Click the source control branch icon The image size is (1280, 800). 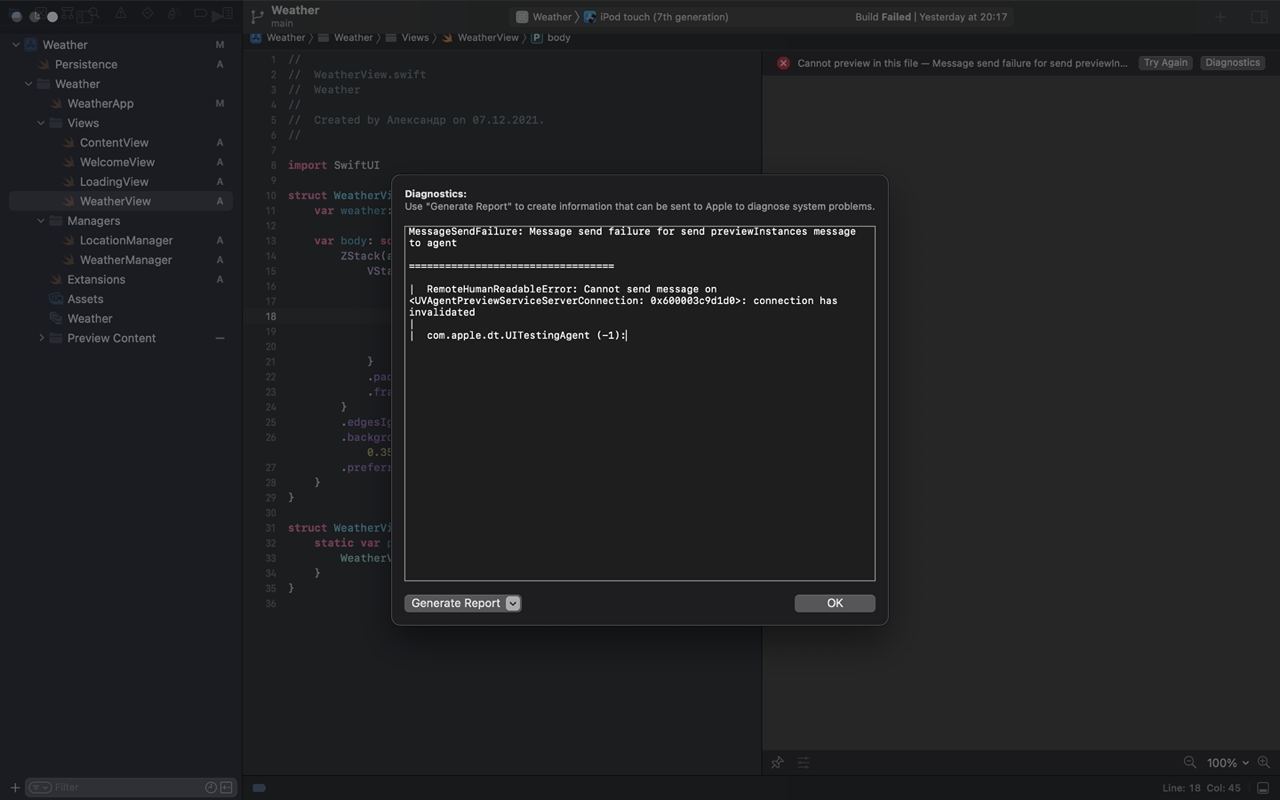257,17
